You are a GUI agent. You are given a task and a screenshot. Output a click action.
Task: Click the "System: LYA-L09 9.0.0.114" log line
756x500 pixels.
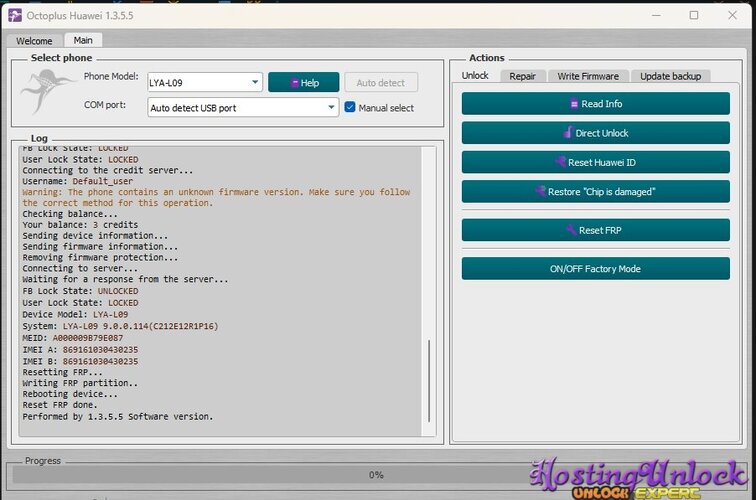click(120, 326)
